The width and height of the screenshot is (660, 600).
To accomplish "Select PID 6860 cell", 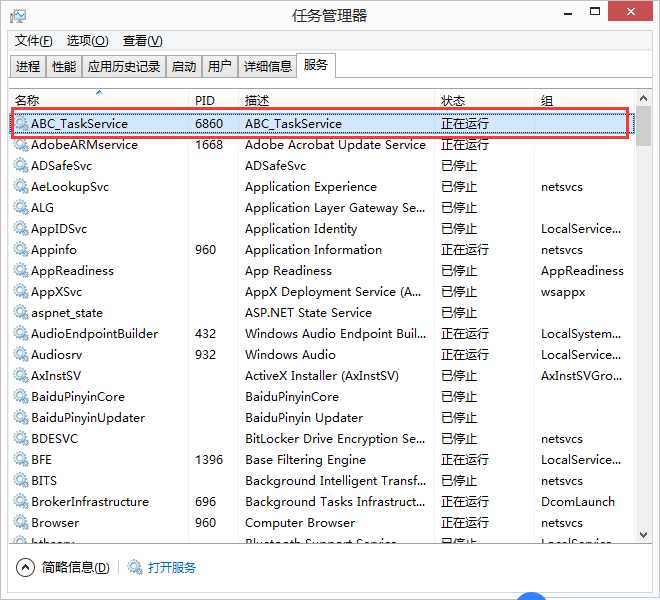I will [x=209, y=123].
